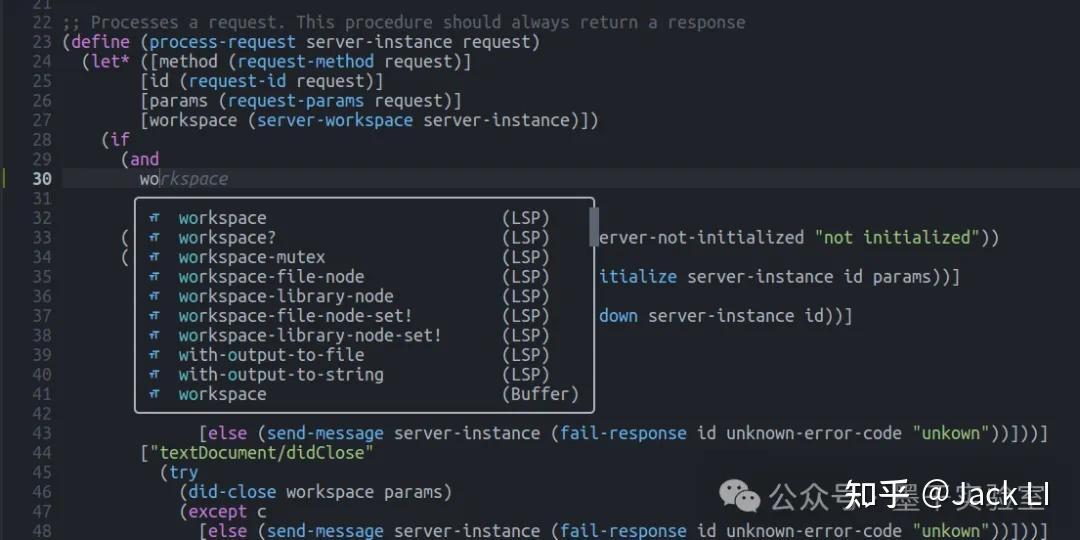
Task: Click "fail-response" on line 43
Action: click(623, 433)
